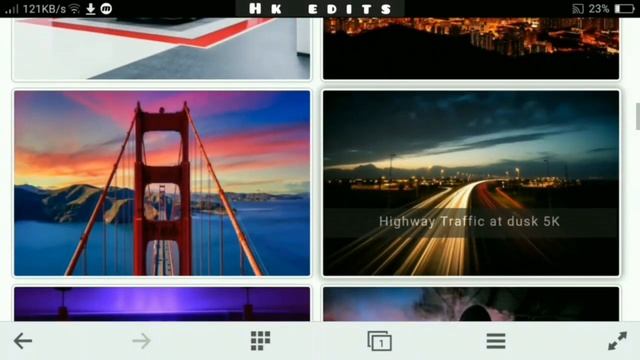Image resolution: width=640 pixels, height=360 pixels.
Task: Open the Highway Traffic at dusk 5K wallpaper
Action: pyautogui.click(x=471, y=183)
